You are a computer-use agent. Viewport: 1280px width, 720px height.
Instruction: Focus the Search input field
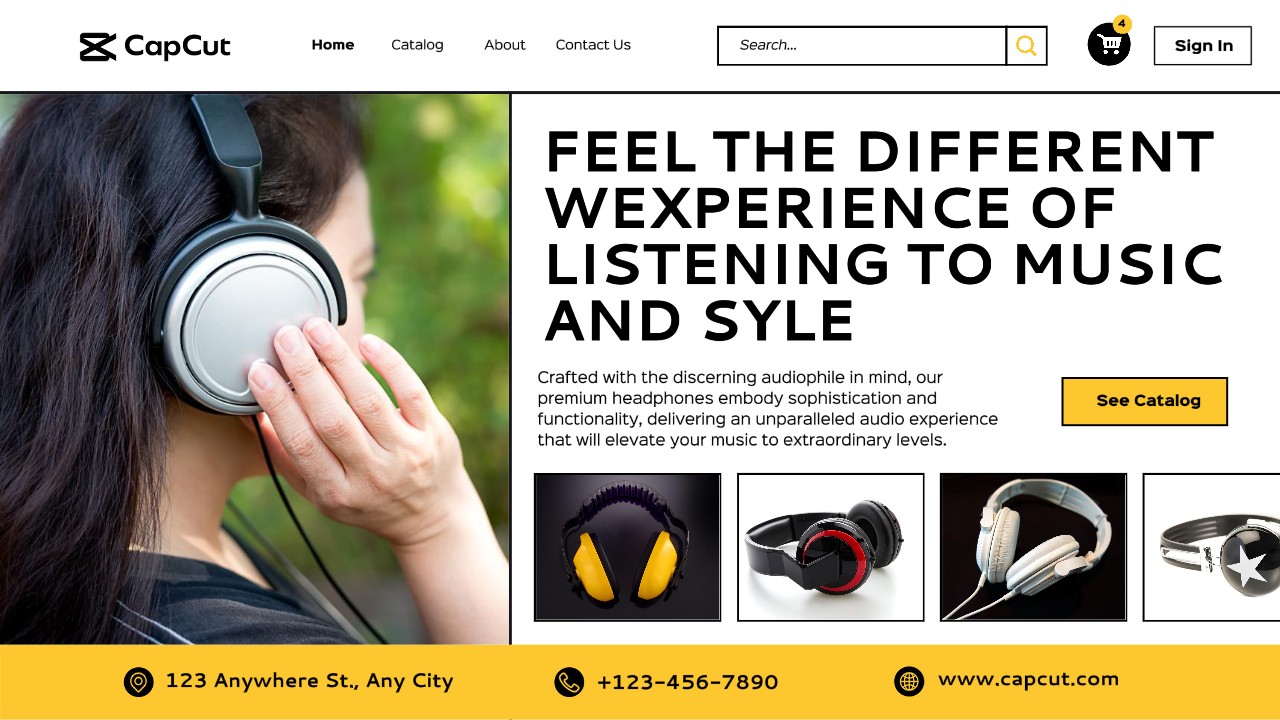(862, 46)
